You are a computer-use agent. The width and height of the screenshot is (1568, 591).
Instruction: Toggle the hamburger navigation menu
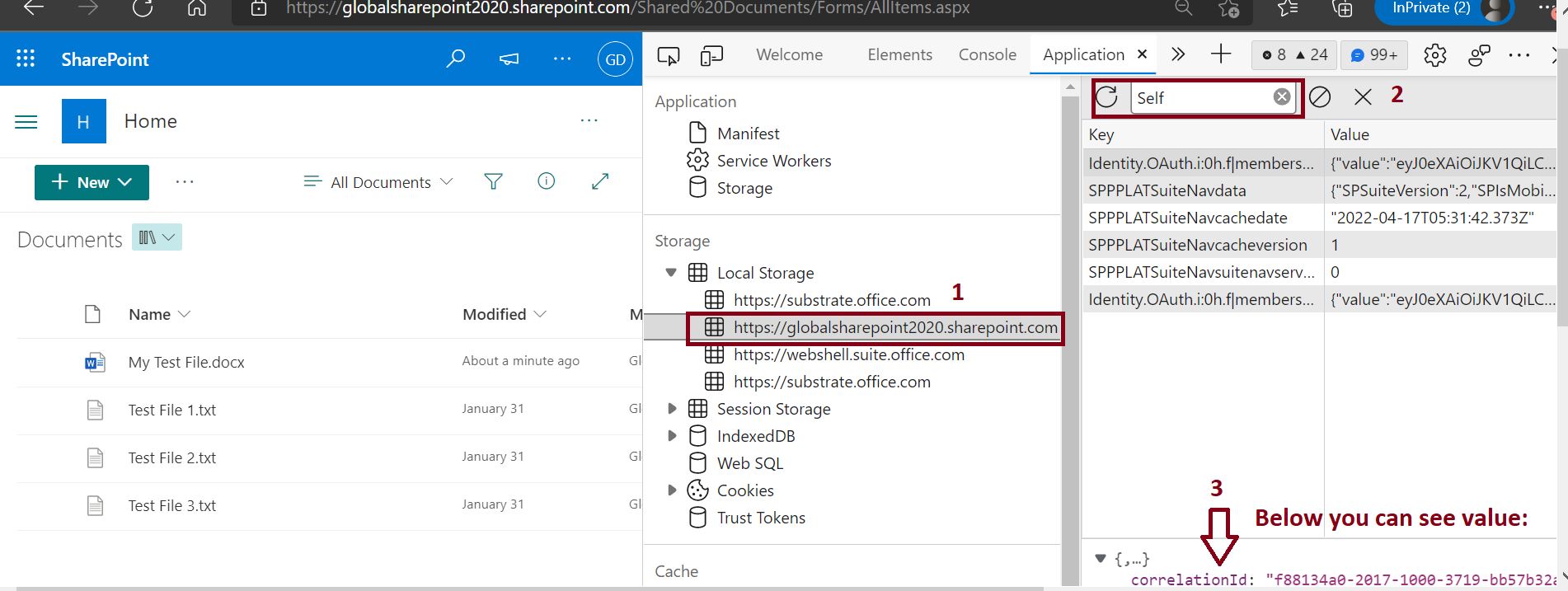26,122
